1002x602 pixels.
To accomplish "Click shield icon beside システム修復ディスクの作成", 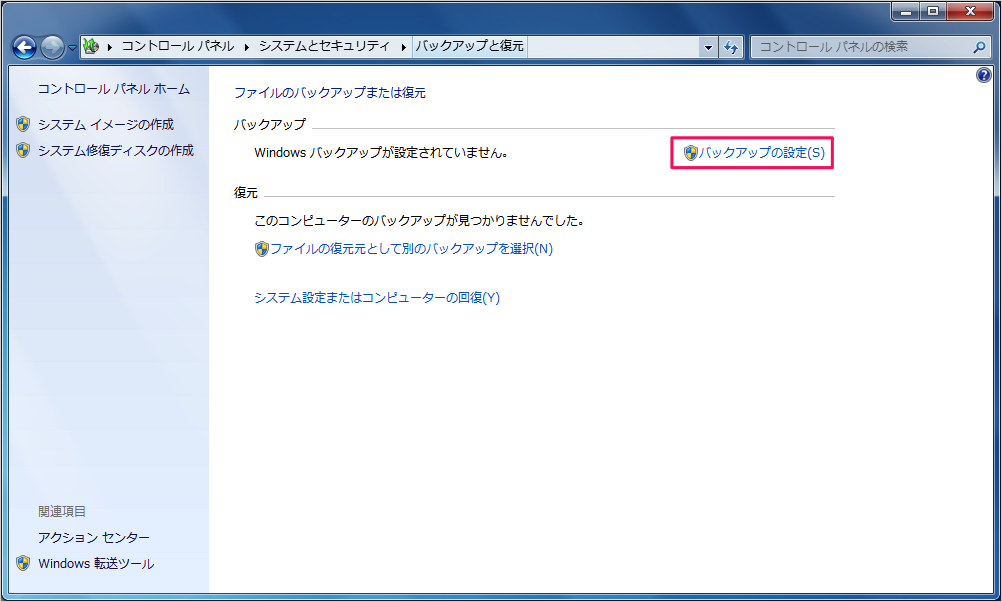I will tap(23, 150).
